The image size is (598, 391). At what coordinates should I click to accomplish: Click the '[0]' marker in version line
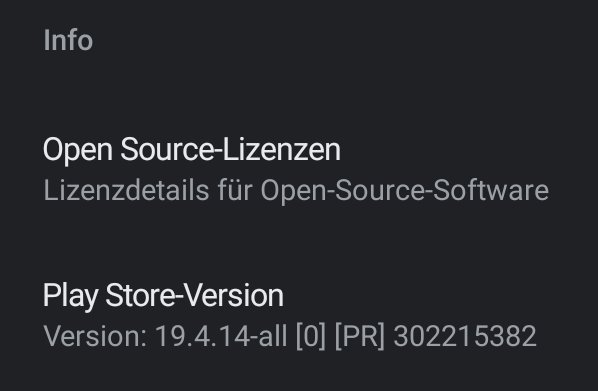pyautogui.click(x=311, y=336)
